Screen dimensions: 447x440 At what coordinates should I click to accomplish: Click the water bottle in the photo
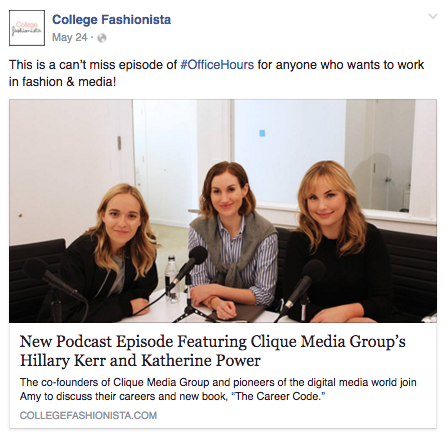point(172,278)
